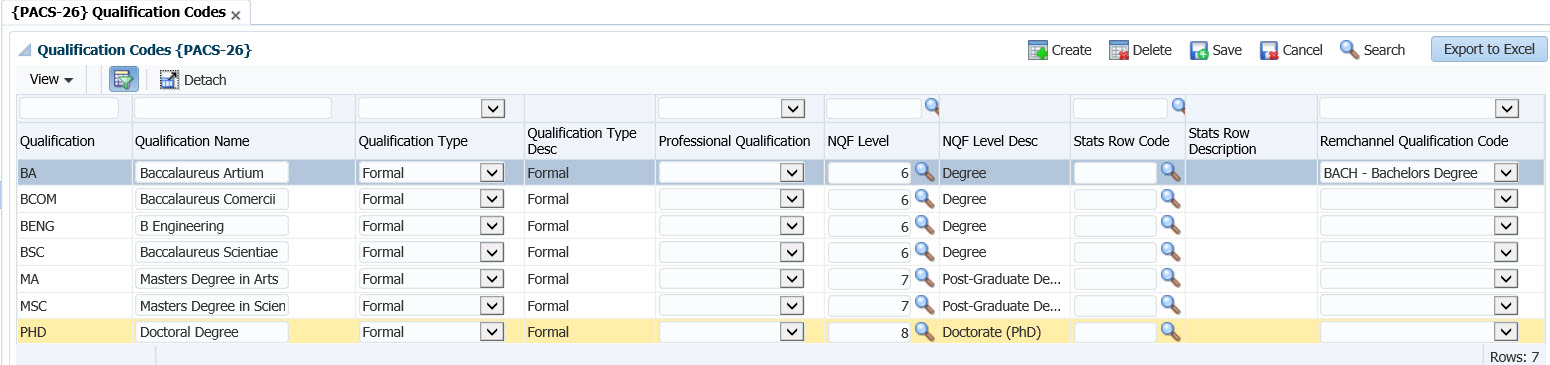Toggle the Query By Example filter icon
The height and width of the screenshot is (365, 1550).
(x=124, y=79)
